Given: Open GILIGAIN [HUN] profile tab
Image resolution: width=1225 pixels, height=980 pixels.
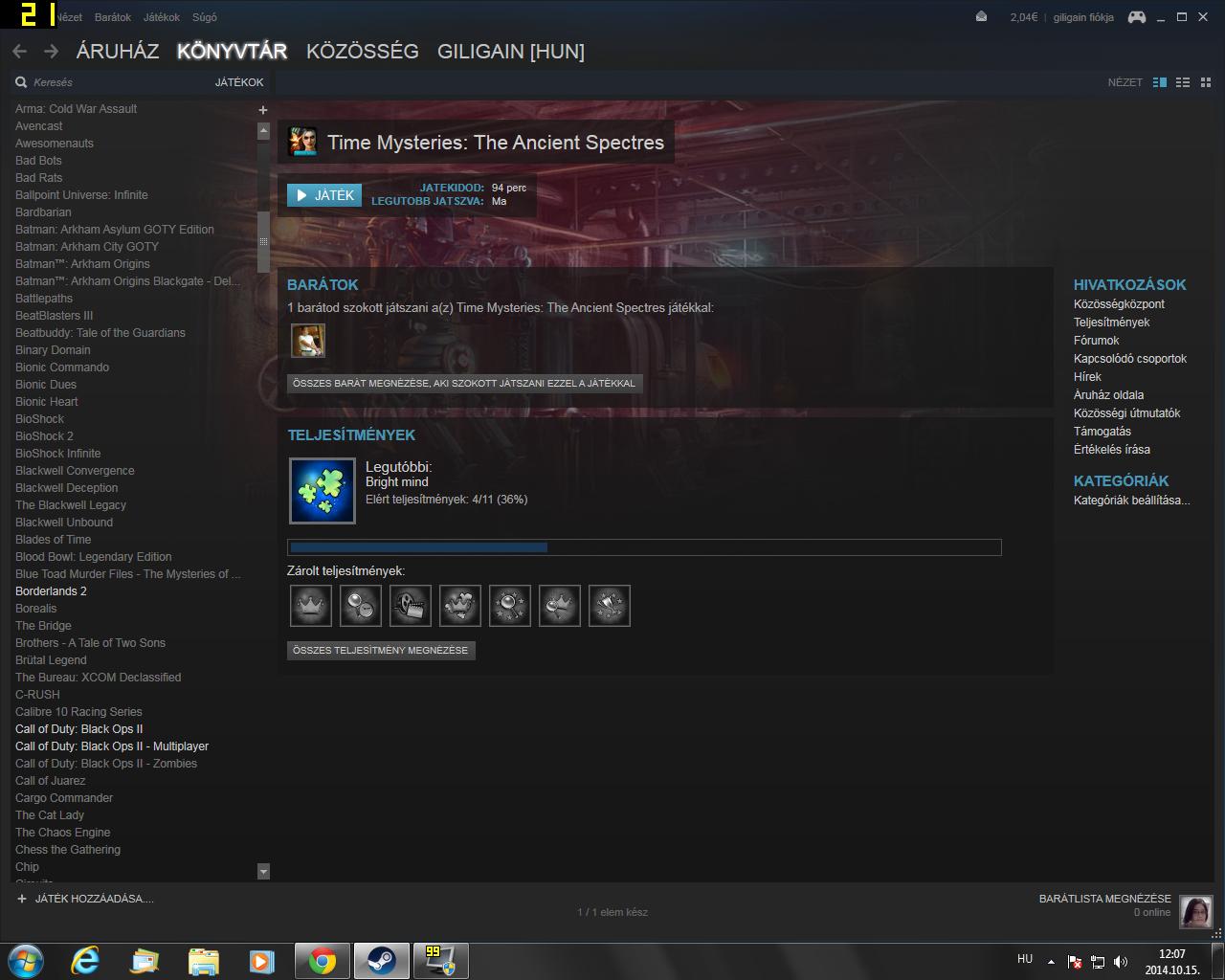Looking at the screenshot, I should (511, 52).
